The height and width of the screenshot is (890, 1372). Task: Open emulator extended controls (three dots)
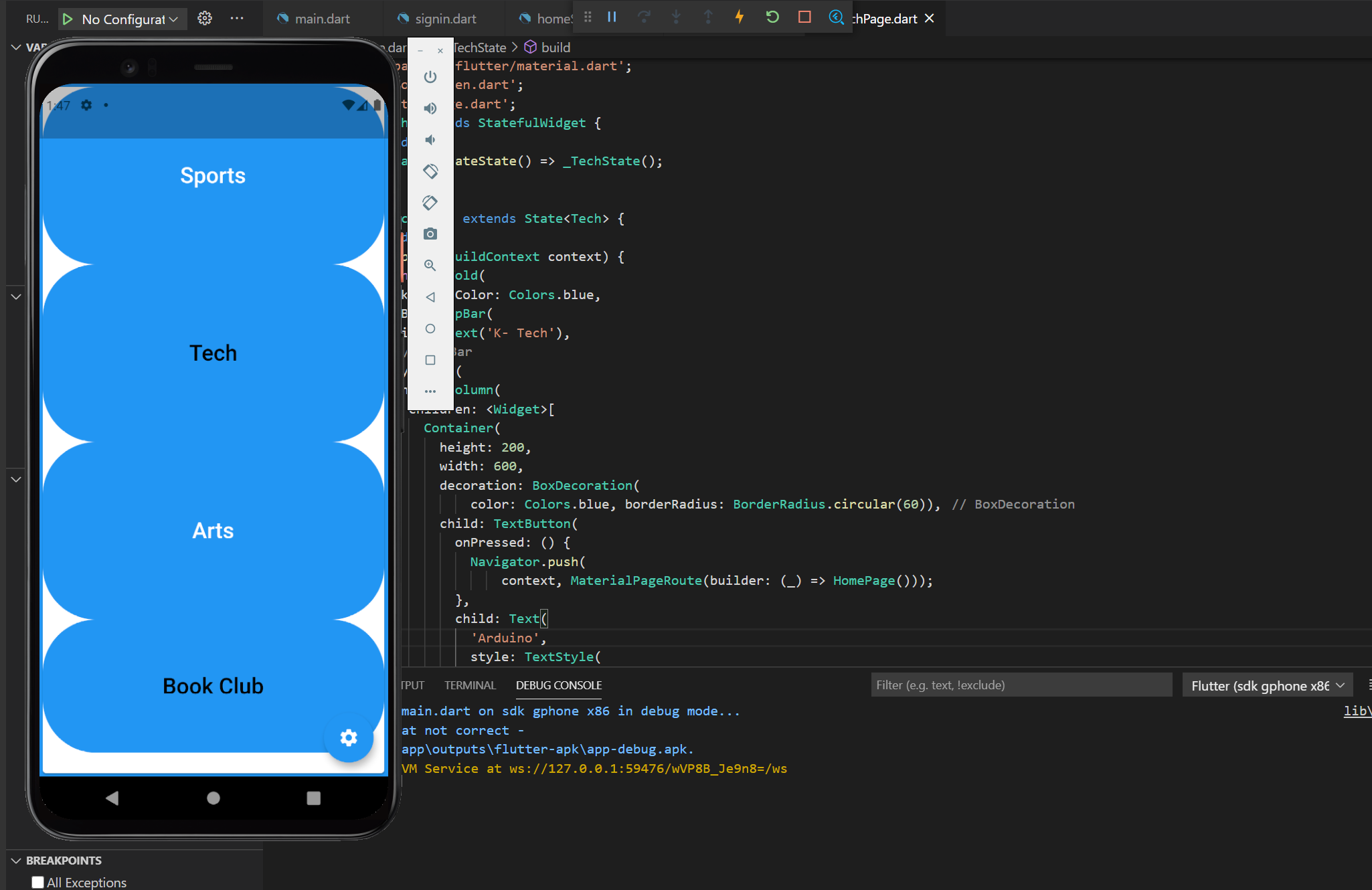430,391
